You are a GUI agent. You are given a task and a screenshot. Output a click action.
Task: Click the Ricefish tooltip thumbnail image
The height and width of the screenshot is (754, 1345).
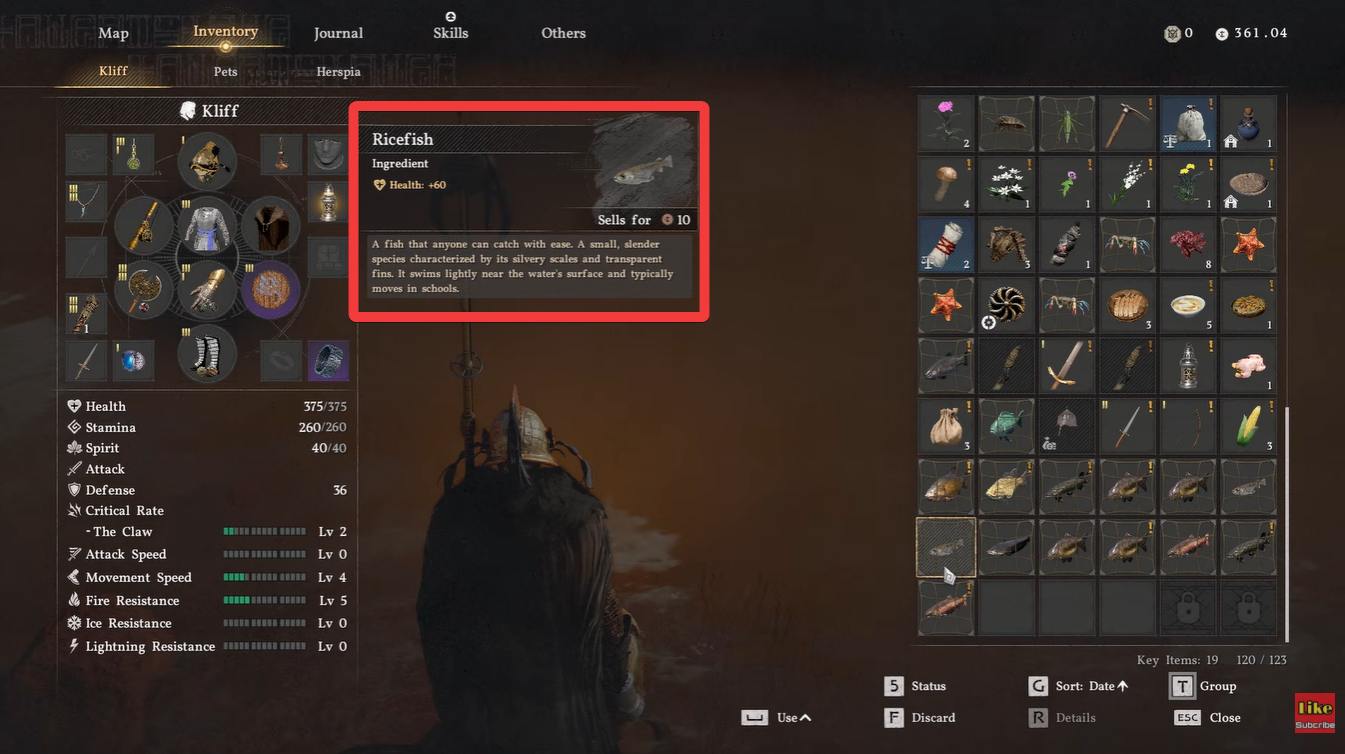pos(643,159)
